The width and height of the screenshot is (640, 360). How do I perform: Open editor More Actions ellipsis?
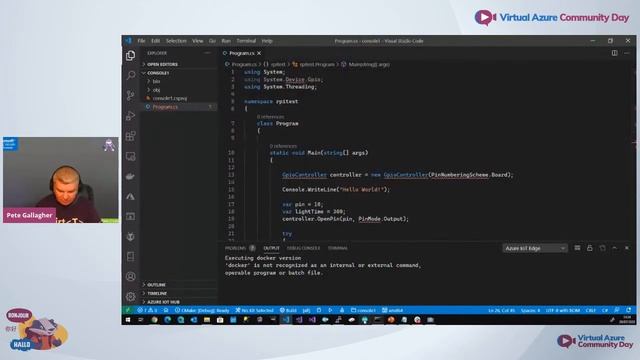(627, 53)
